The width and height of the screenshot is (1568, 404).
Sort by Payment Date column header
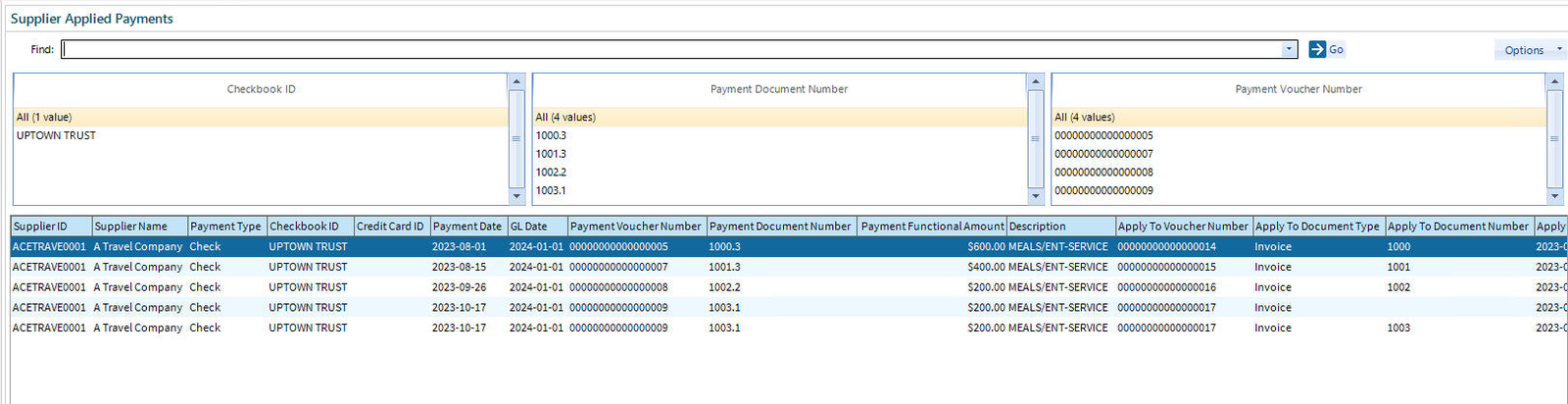[468, 227]
